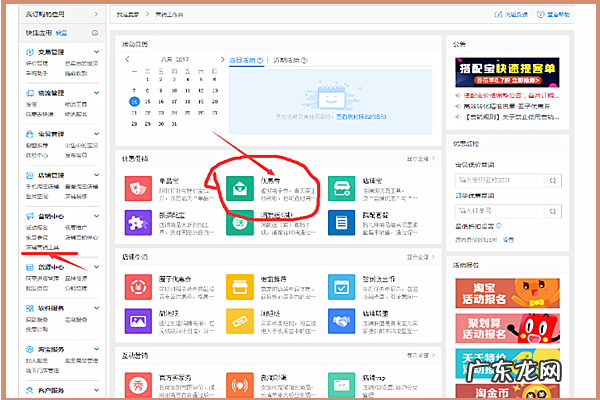Open 发布宝贝 in sidebar
This screenshot has width=600, height=400.
76,155
